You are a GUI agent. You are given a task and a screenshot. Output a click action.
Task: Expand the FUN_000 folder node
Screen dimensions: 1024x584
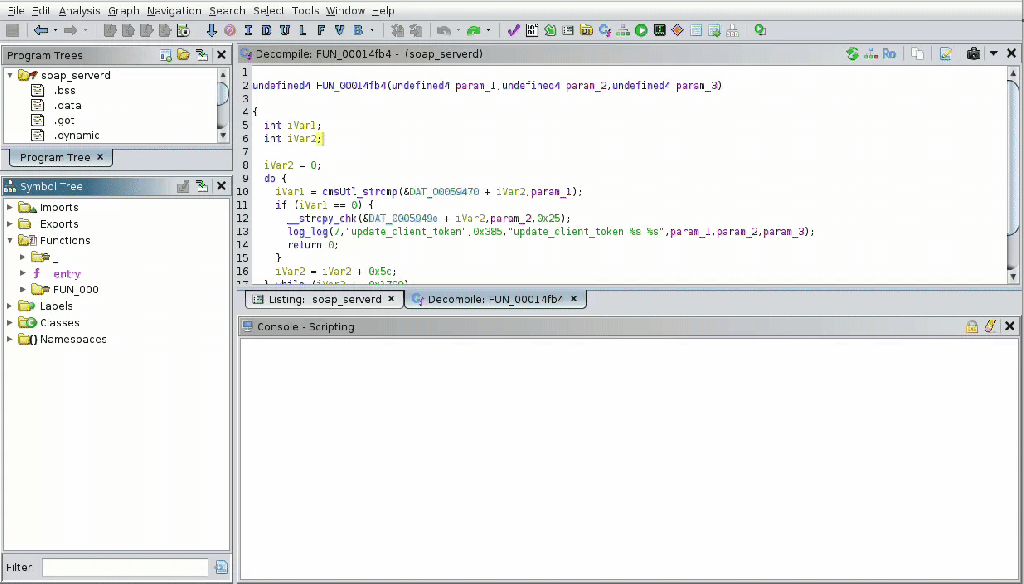(x=23, y=289)
